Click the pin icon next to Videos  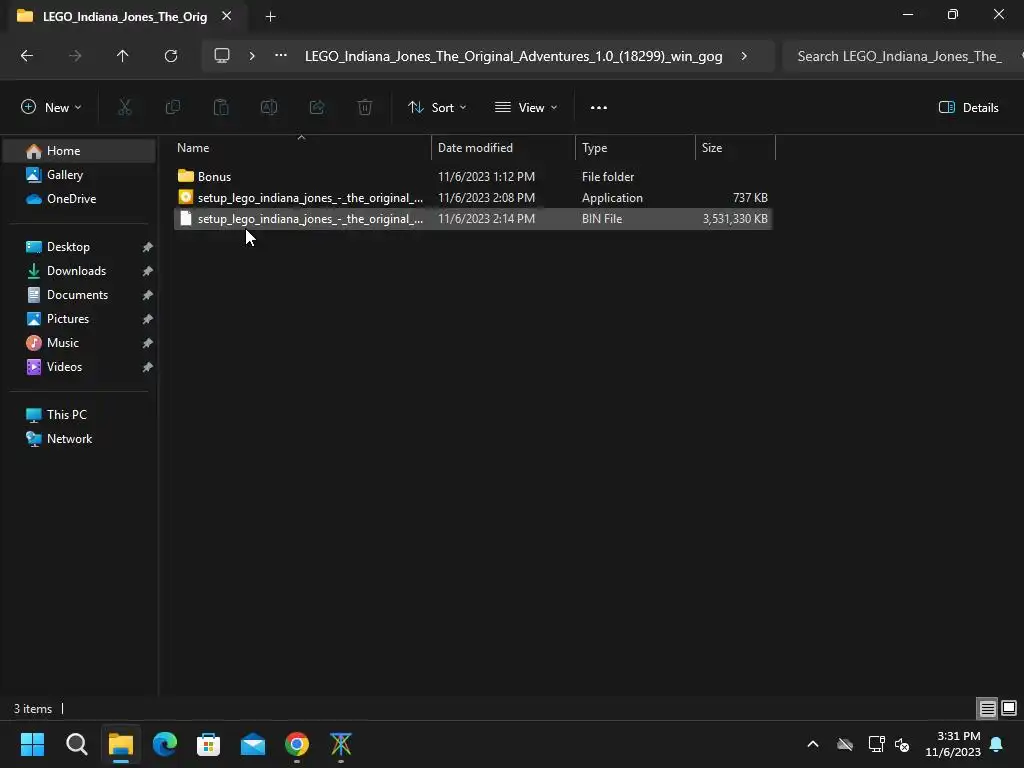[x=148, y=367]
